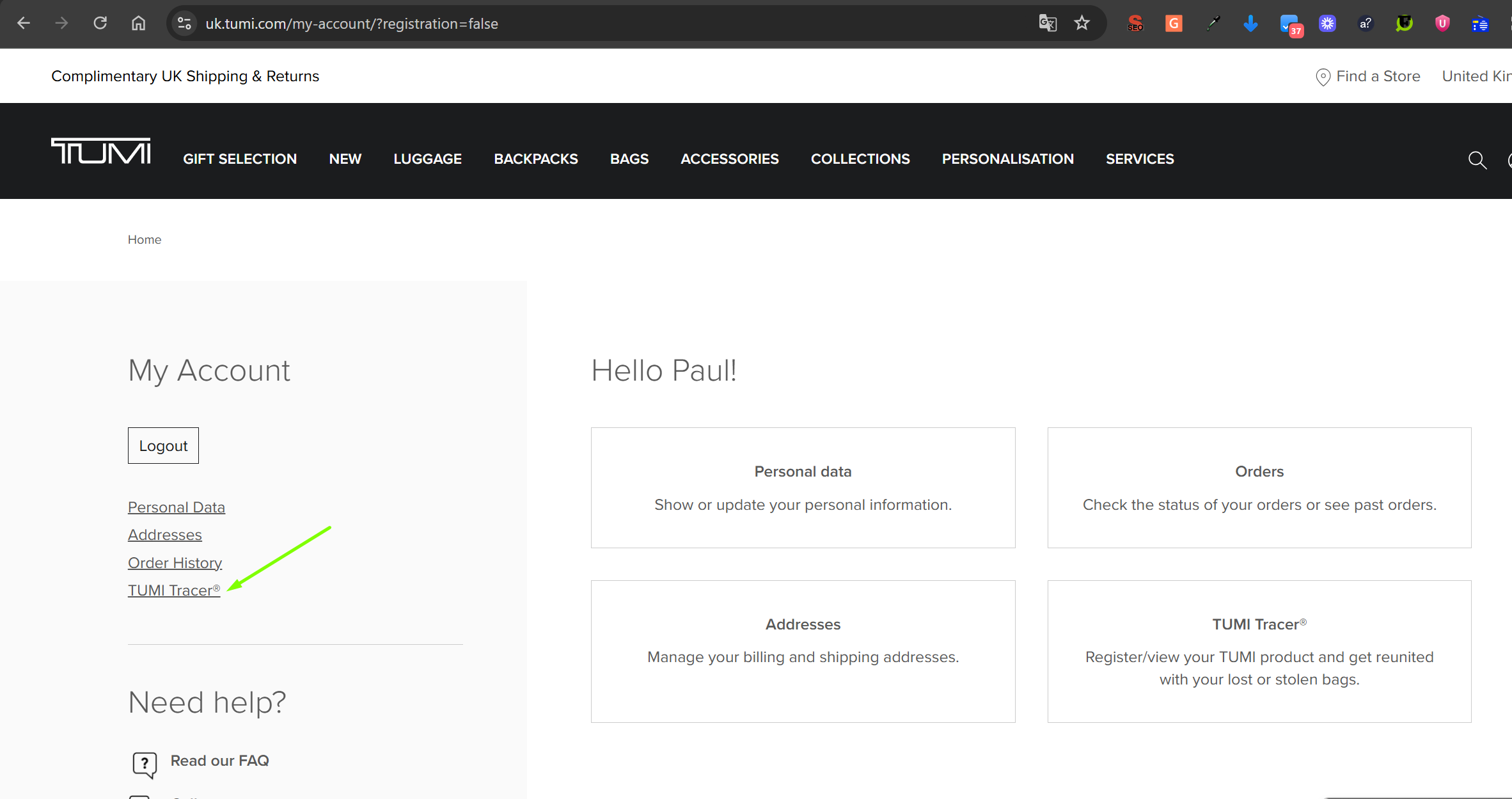Go back to previous page
The image size is (1512, 799).
24,24
